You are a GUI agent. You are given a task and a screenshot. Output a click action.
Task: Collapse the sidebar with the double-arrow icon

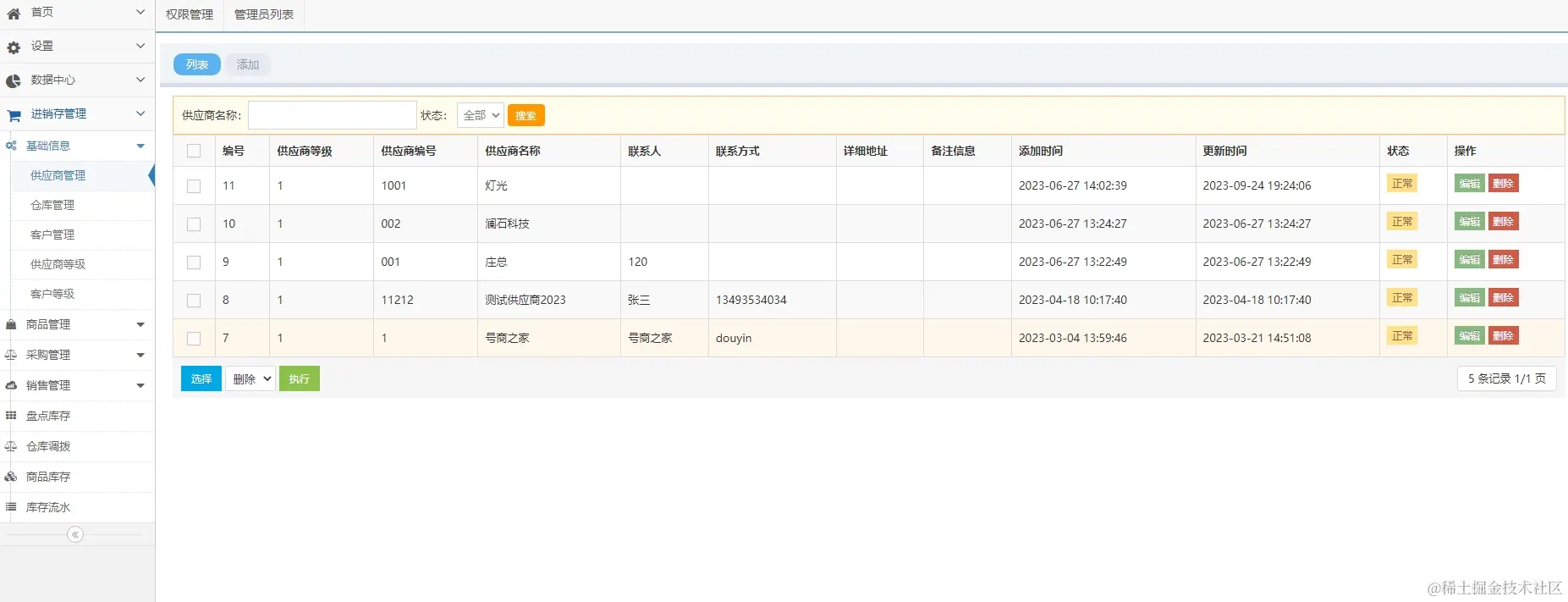pos(75,534)
